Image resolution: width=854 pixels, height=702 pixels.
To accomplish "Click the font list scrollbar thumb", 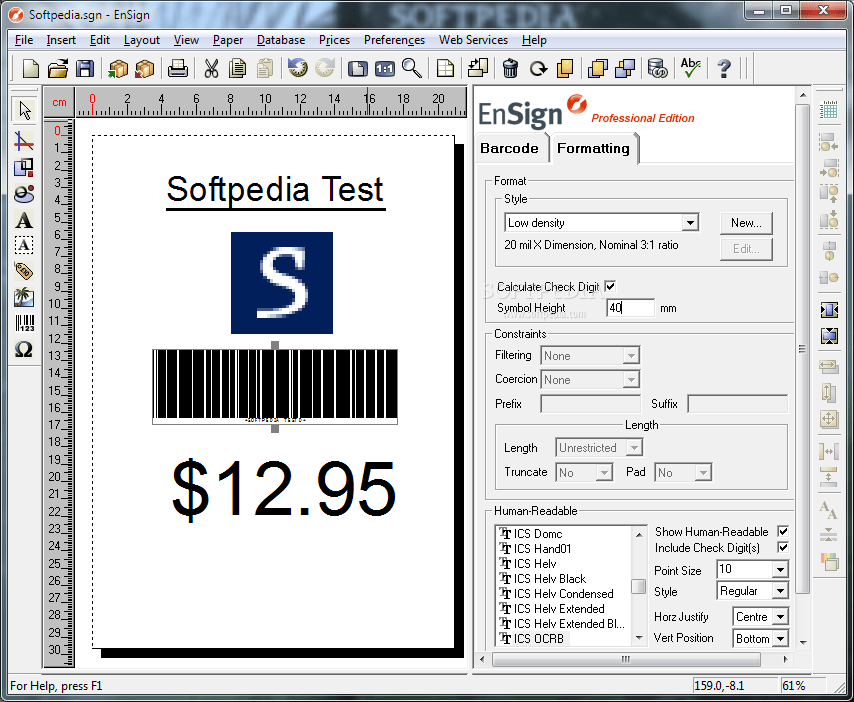I will pos(638,587).
